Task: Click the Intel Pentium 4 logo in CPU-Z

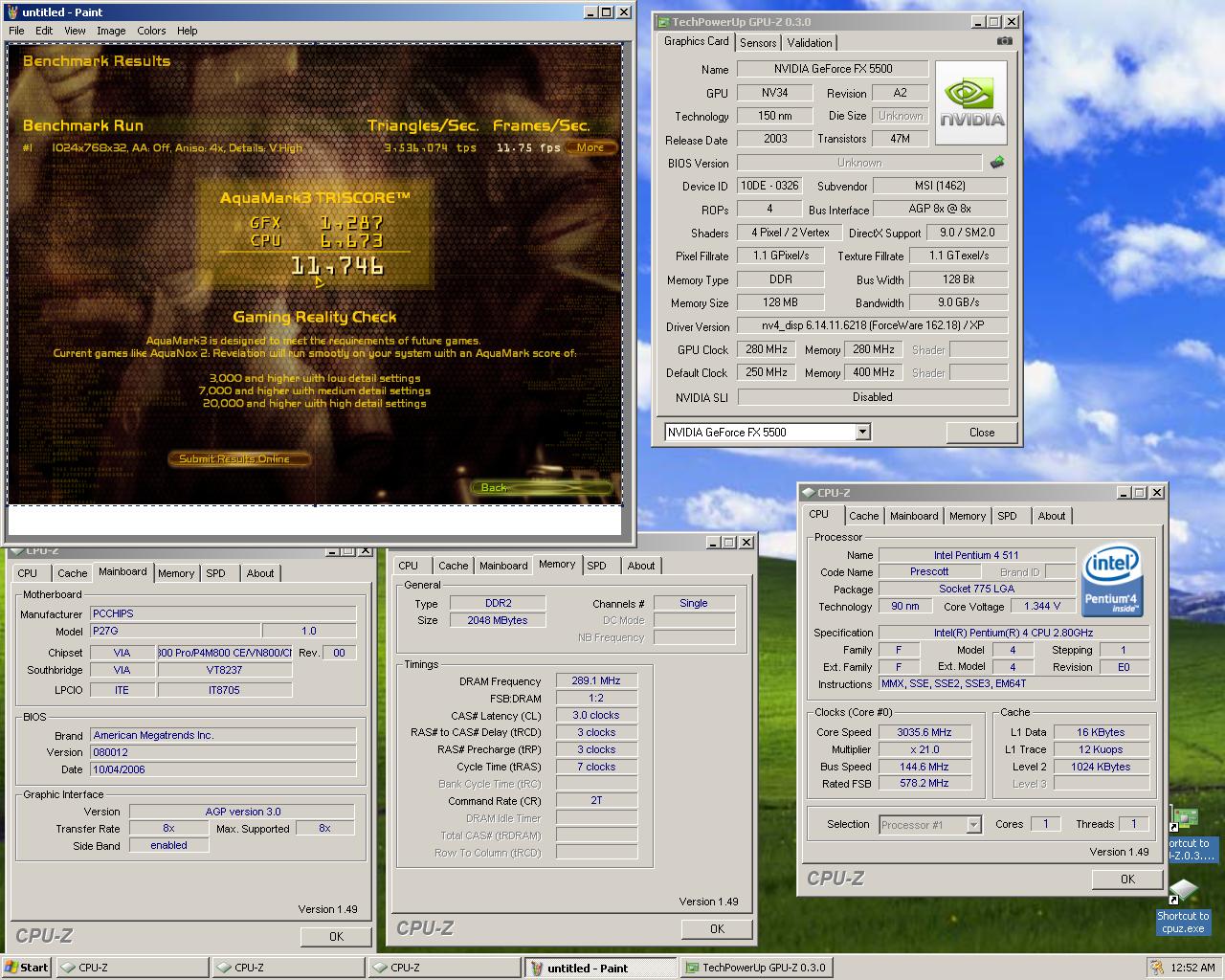Action: (1111, 581)
